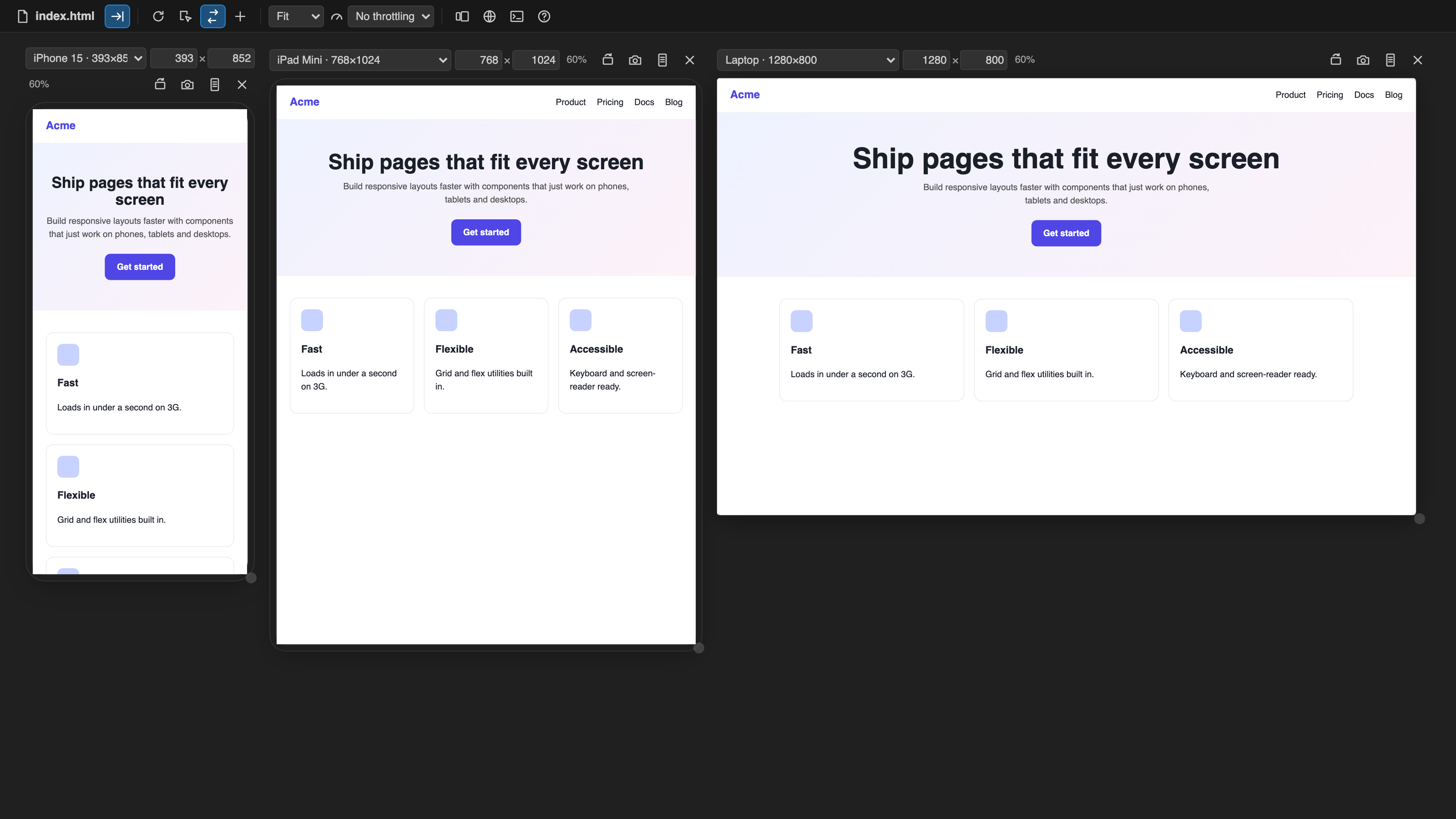Close the iPad Mini viewport

point(690,60)
